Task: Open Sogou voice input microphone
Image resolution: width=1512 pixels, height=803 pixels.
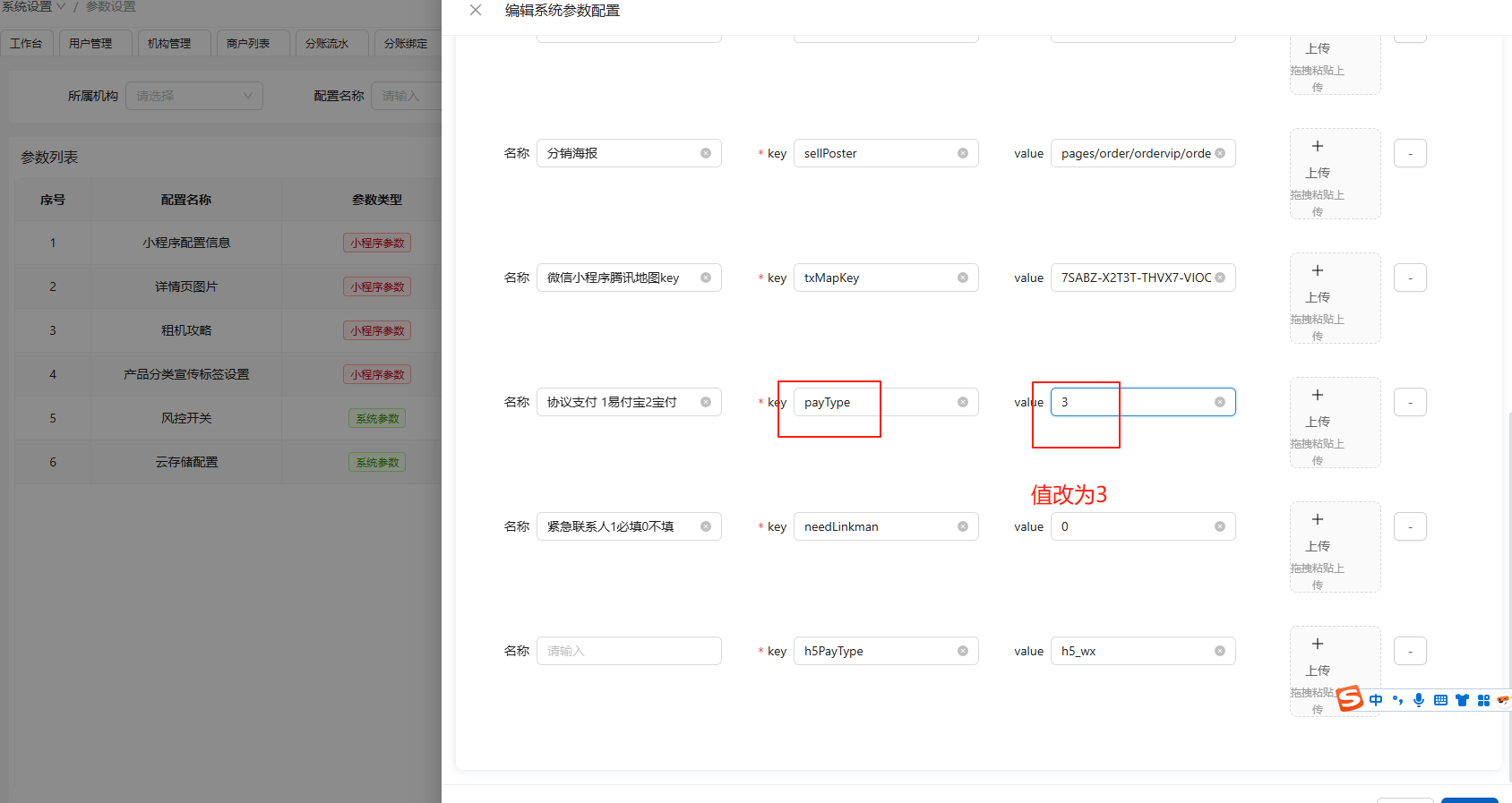Action: pyautogui.click(x=1419, y=700)
